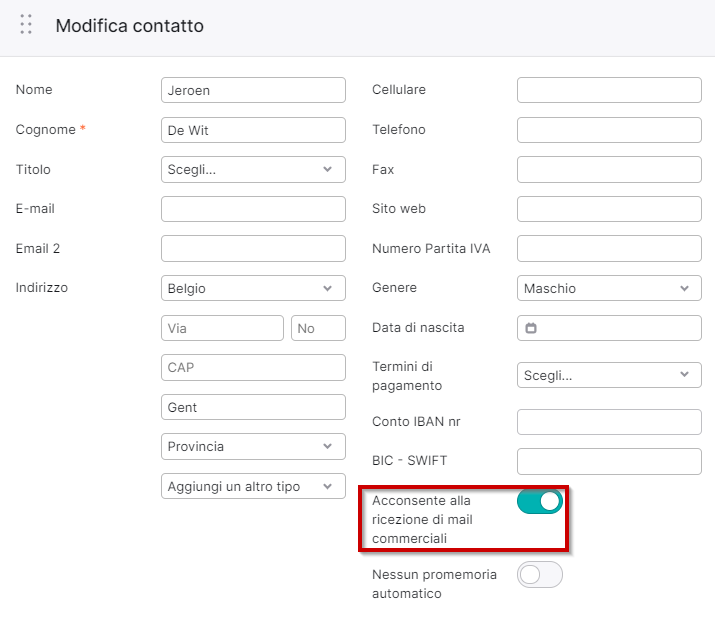Open the Titolo dropdown
715x621 pixels.
coord(253,170)
